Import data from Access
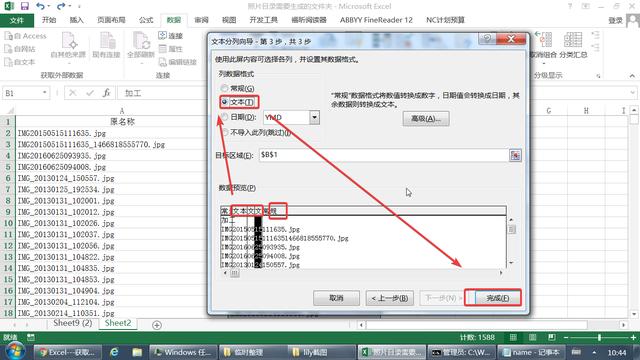Image resolution: width=640 pixels, height=360 pixels. point(25,36)
